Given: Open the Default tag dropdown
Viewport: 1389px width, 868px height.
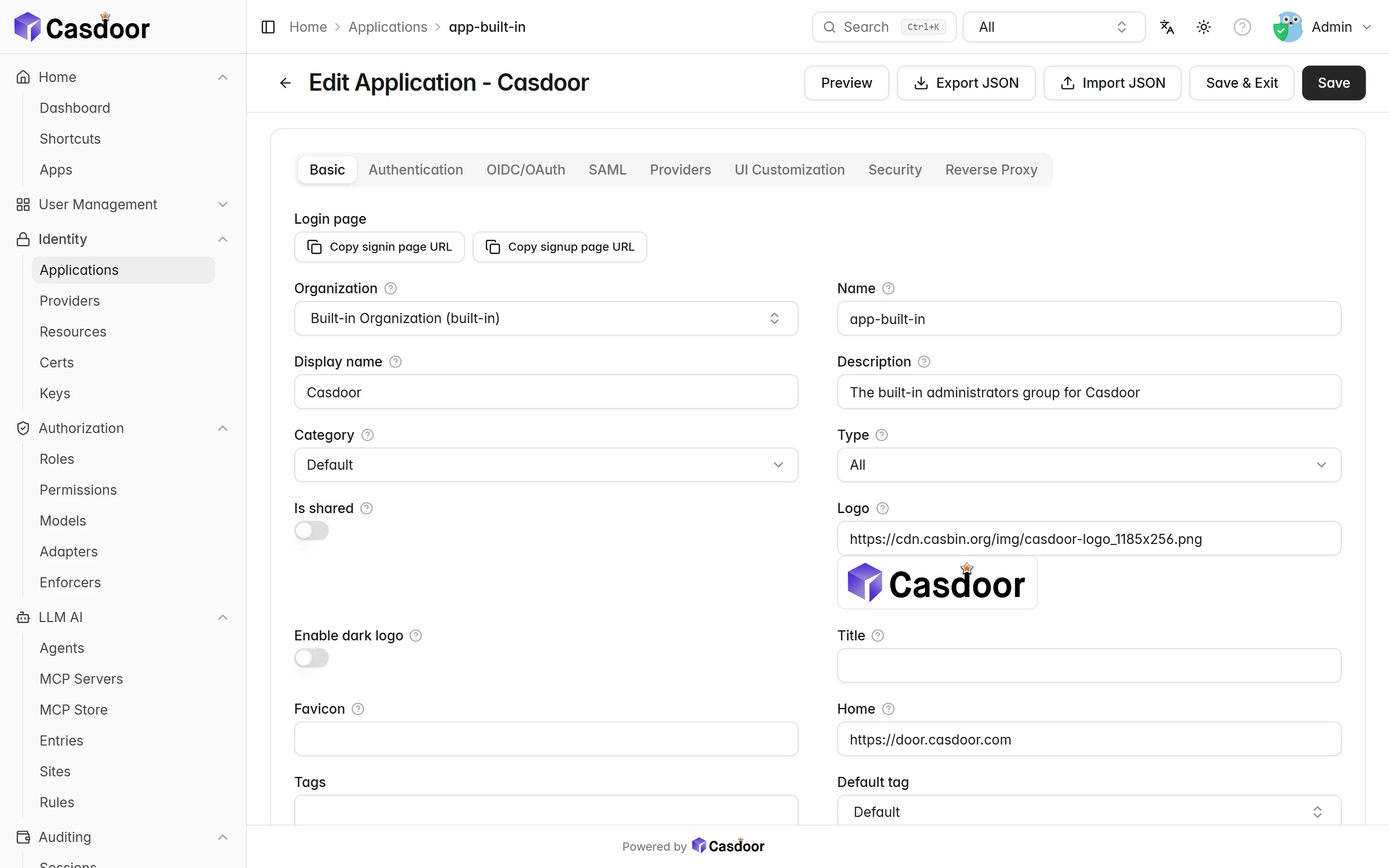Looking at the screenshot, I should [x=1089, y=811].
